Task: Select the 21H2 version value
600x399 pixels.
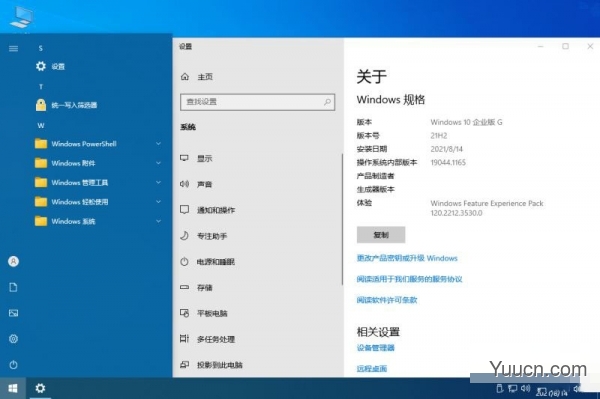Action: pyautogui.click(x=439, y=136)
